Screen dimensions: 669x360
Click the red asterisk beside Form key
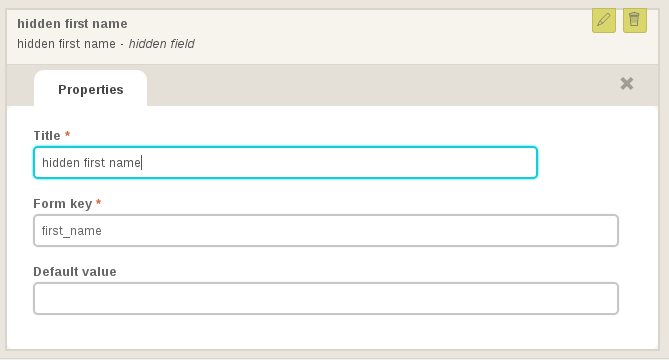99,202
